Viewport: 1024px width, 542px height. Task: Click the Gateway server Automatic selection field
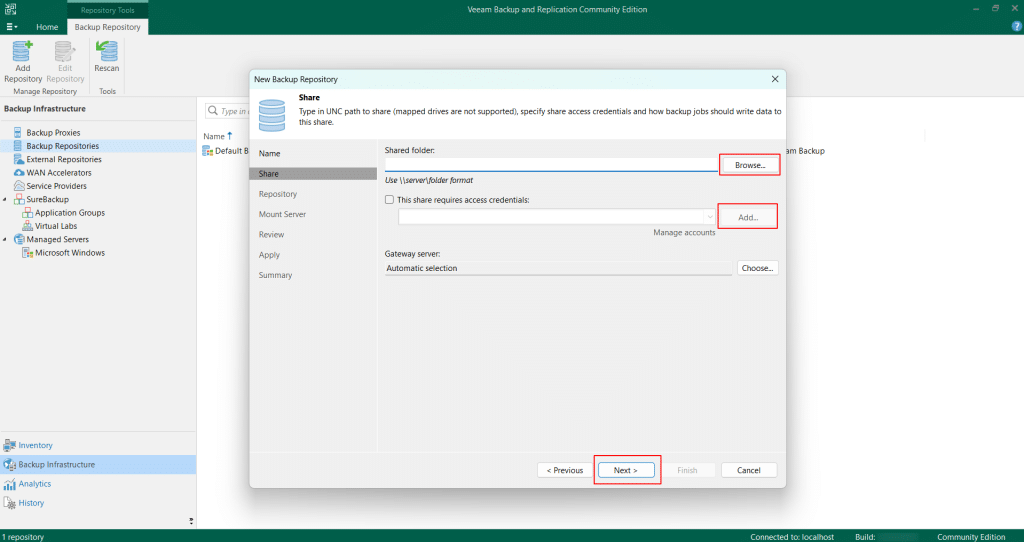click(558, 268)
